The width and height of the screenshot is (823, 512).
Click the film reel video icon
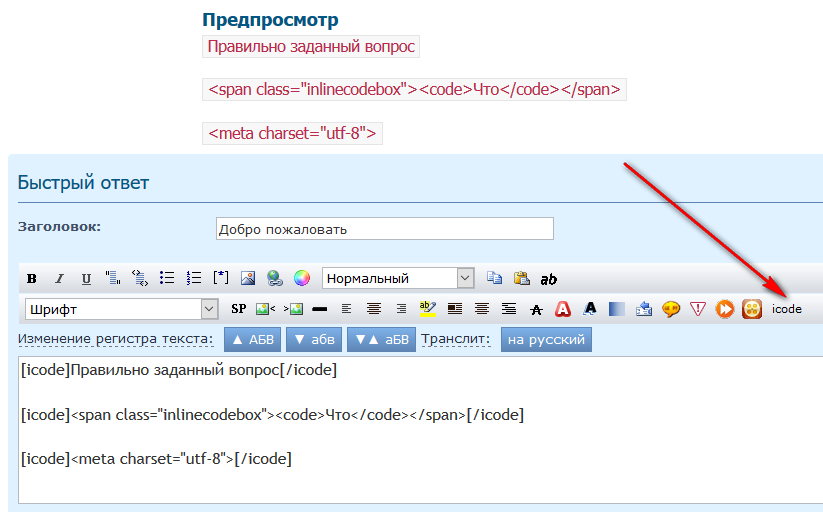(x=752, y=309)
